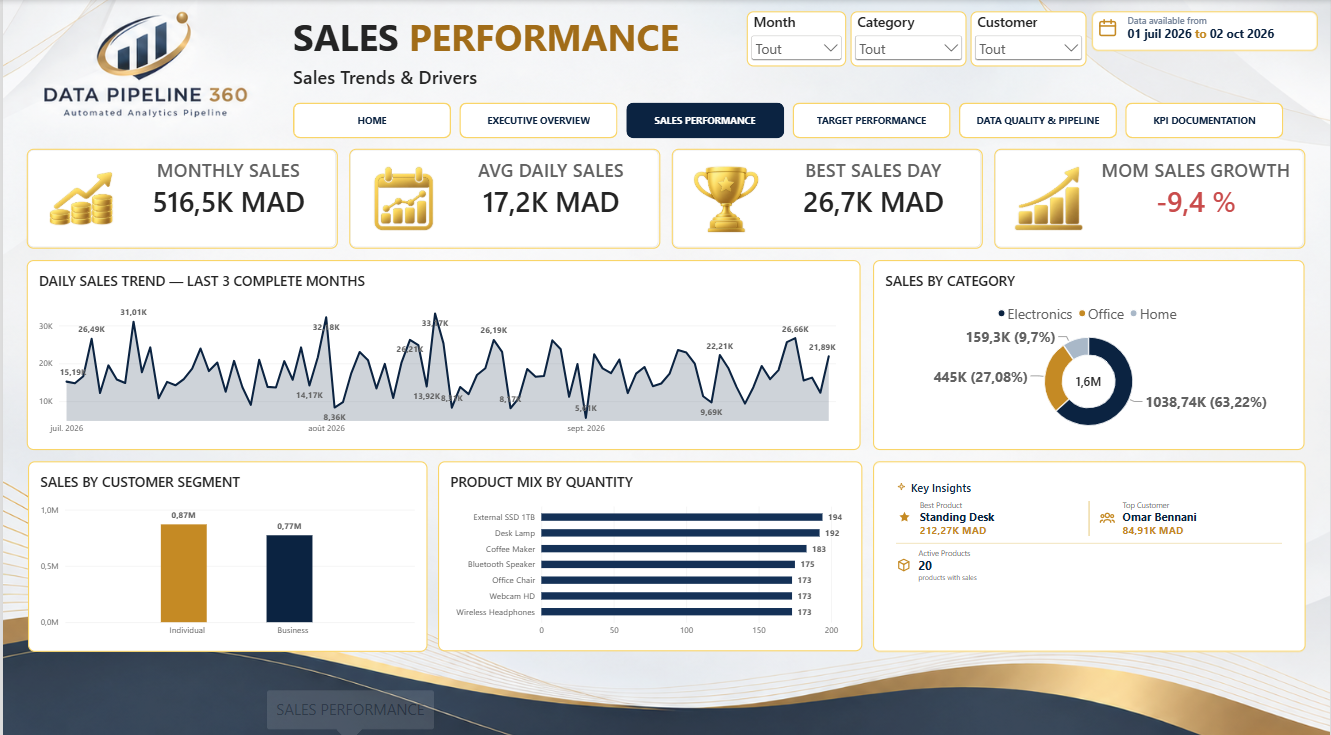Viewport: 1331px width, 735px height.
Task: Click the 0,77M Business bar label
Action: pyautogui.click(x=289, y=526)
